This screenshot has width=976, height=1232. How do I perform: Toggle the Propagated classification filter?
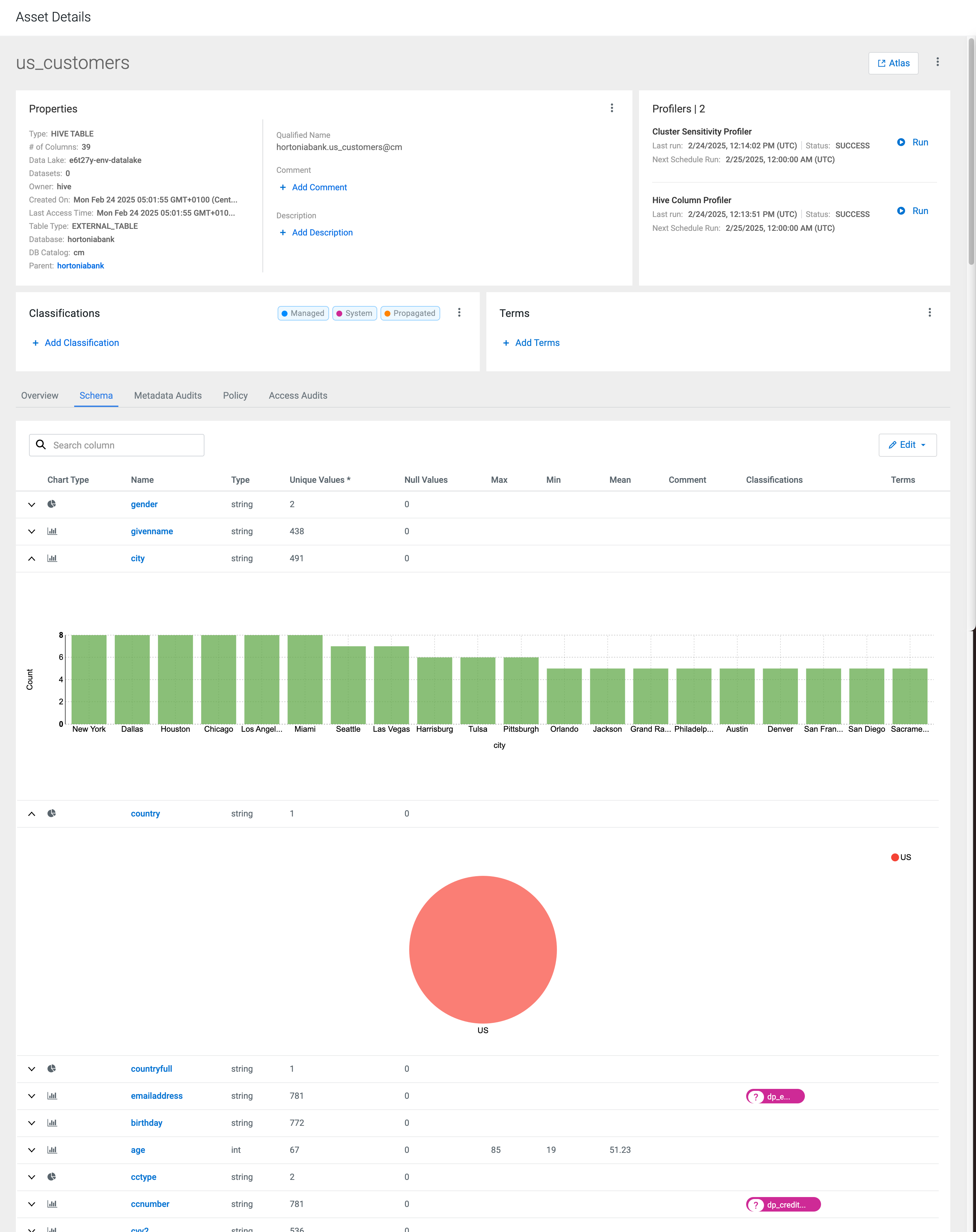click(410, 313)
